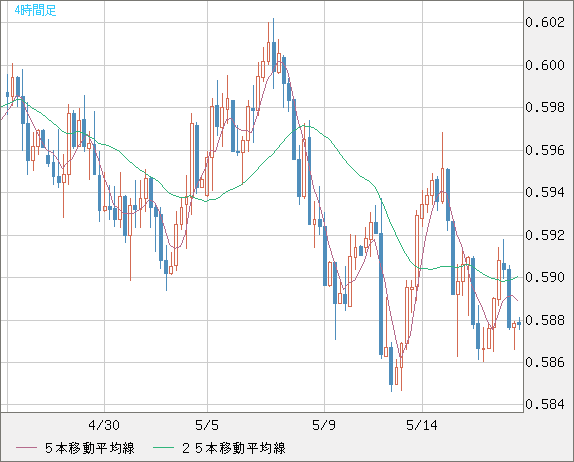Click the ２５本移動平均線 legend text
The width and height of the screenshot is (574, 462).
[x=234, y=448]
